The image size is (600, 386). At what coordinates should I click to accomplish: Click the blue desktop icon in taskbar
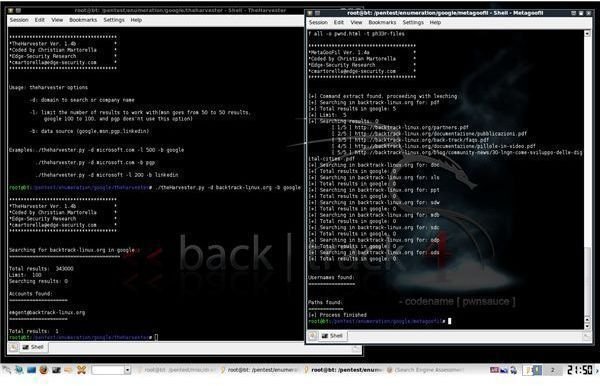31,370
